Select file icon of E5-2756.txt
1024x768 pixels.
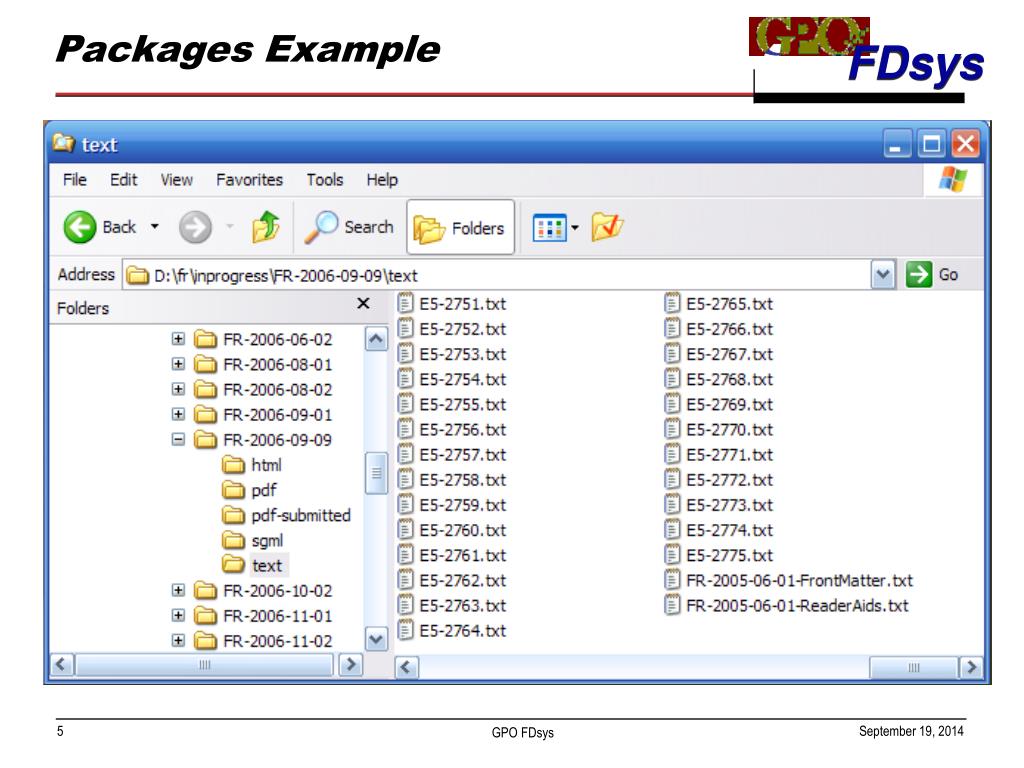[406, 429]
